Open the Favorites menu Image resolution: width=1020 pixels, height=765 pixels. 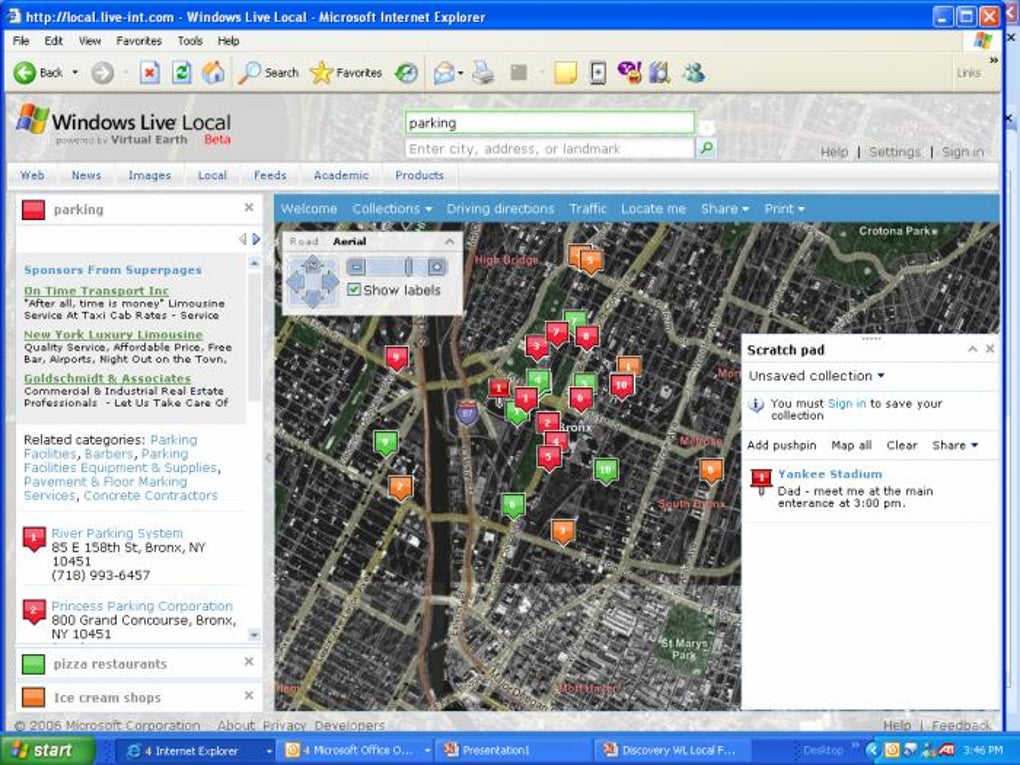[x=139, y=40]
